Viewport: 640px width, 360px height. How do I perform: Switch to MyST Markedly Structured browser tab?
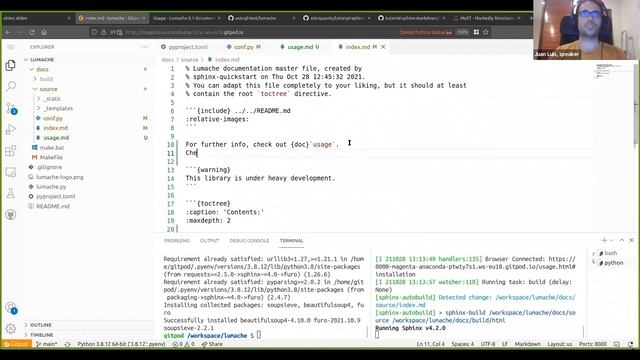pyautogui.click(x=487, y=18)
